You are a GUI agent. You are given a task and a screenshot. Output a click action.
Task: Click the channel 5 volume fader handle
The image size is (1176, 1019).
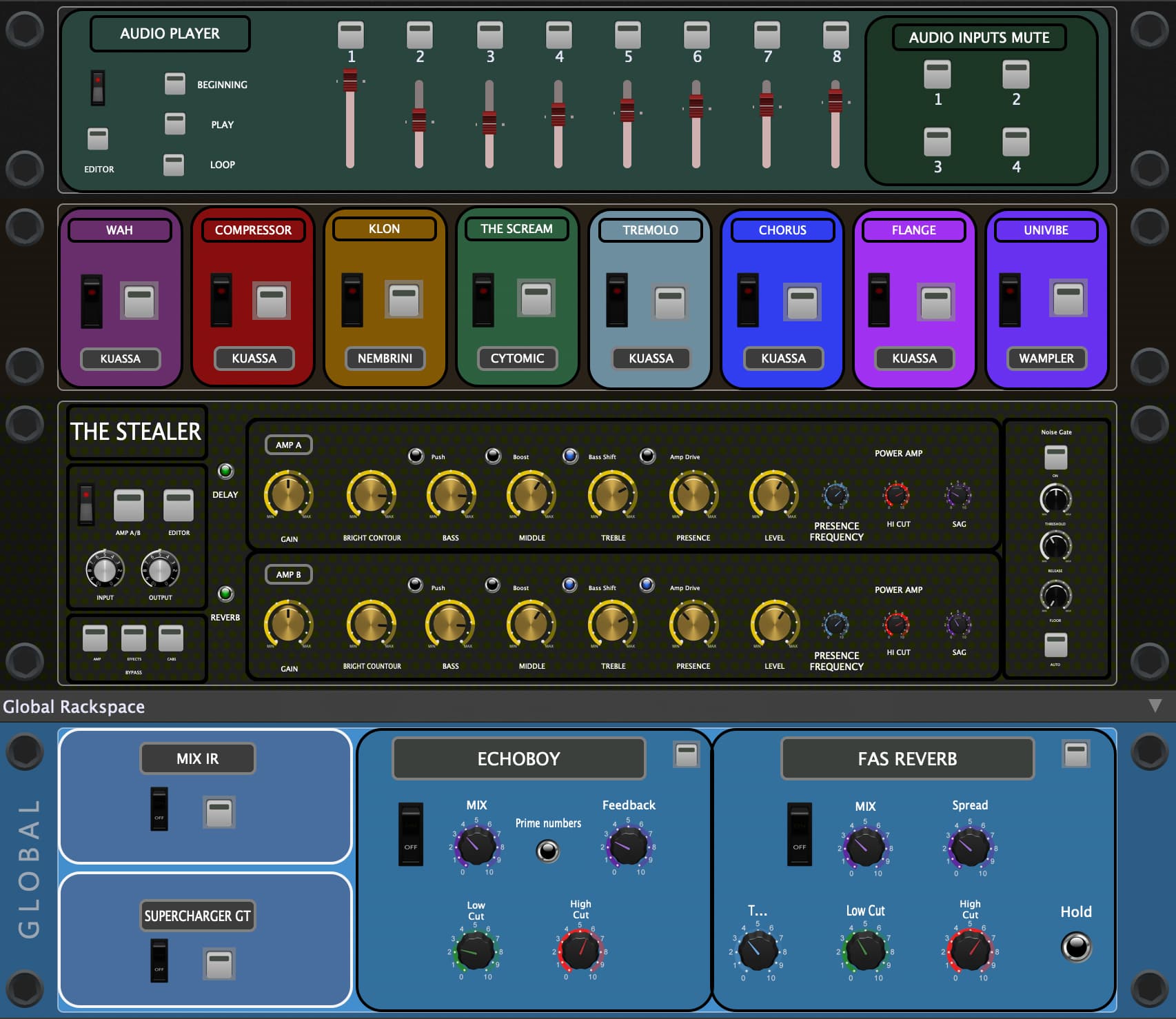click(627, 110)
